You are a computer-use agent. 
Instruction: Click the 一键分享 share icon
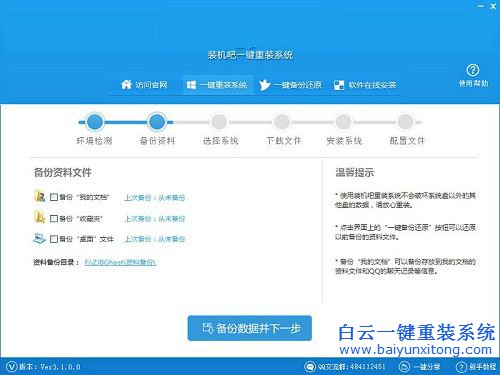pyautogui.click(x=404, y=367)
